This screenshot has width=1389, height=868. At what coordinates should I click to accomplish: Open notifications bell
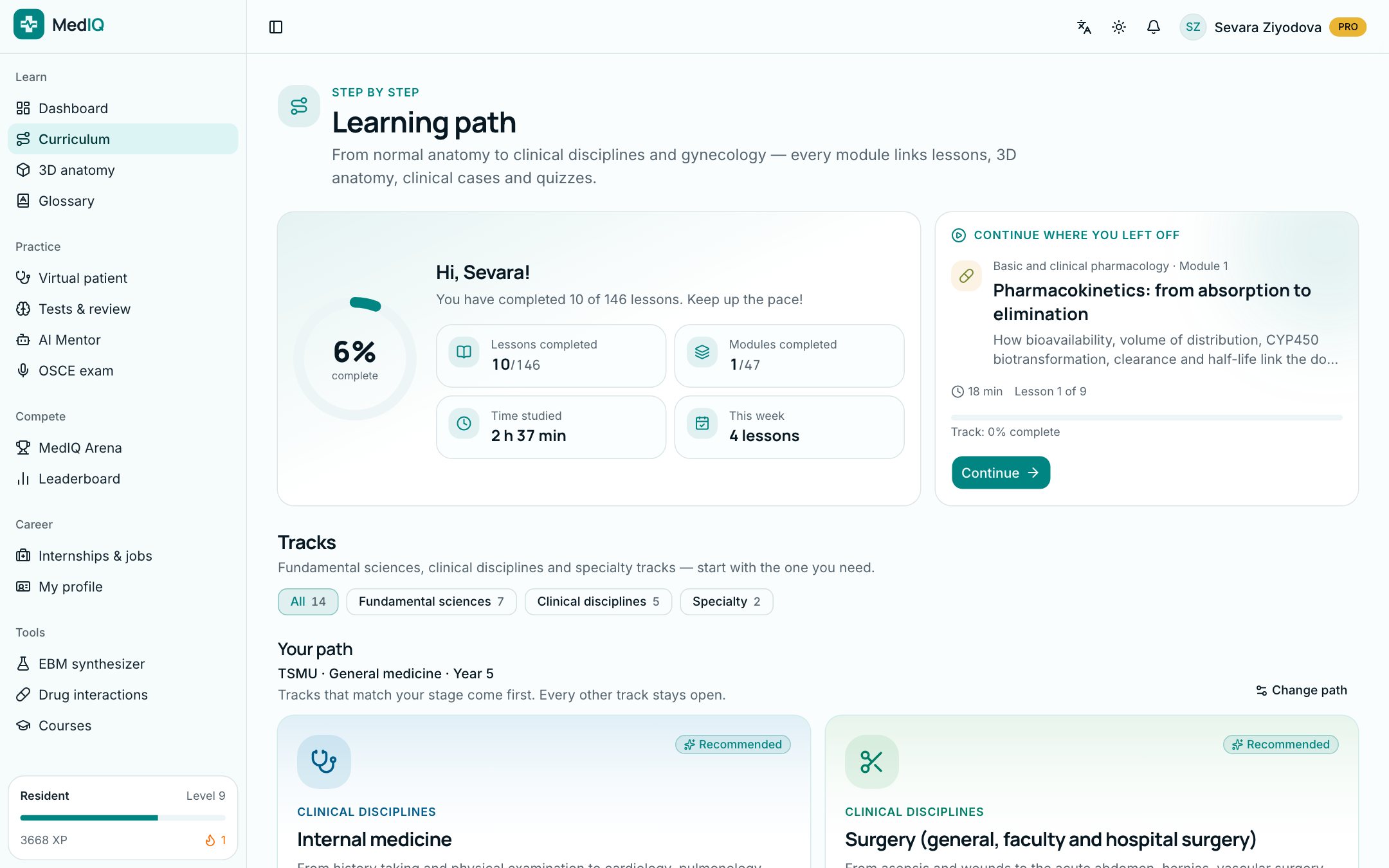[x=1154, y=27]
